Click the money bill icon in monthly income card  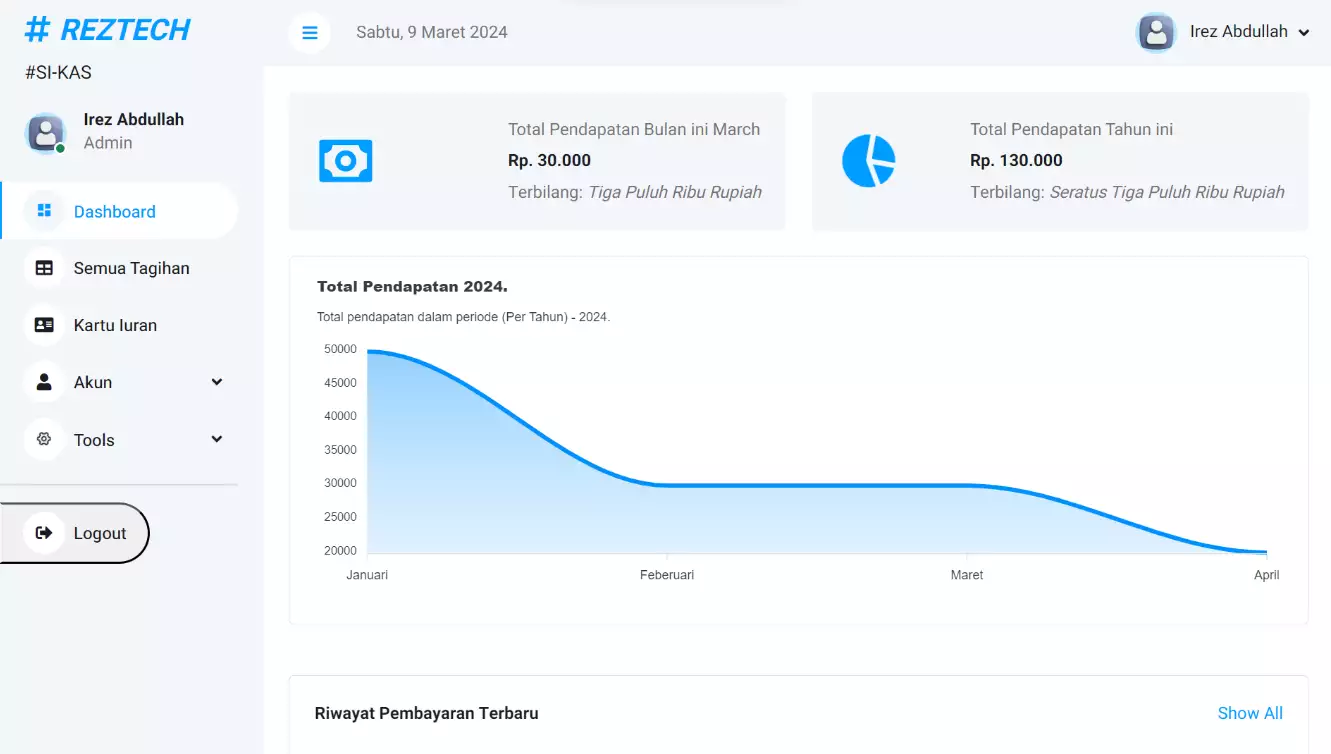coord(346,161)
